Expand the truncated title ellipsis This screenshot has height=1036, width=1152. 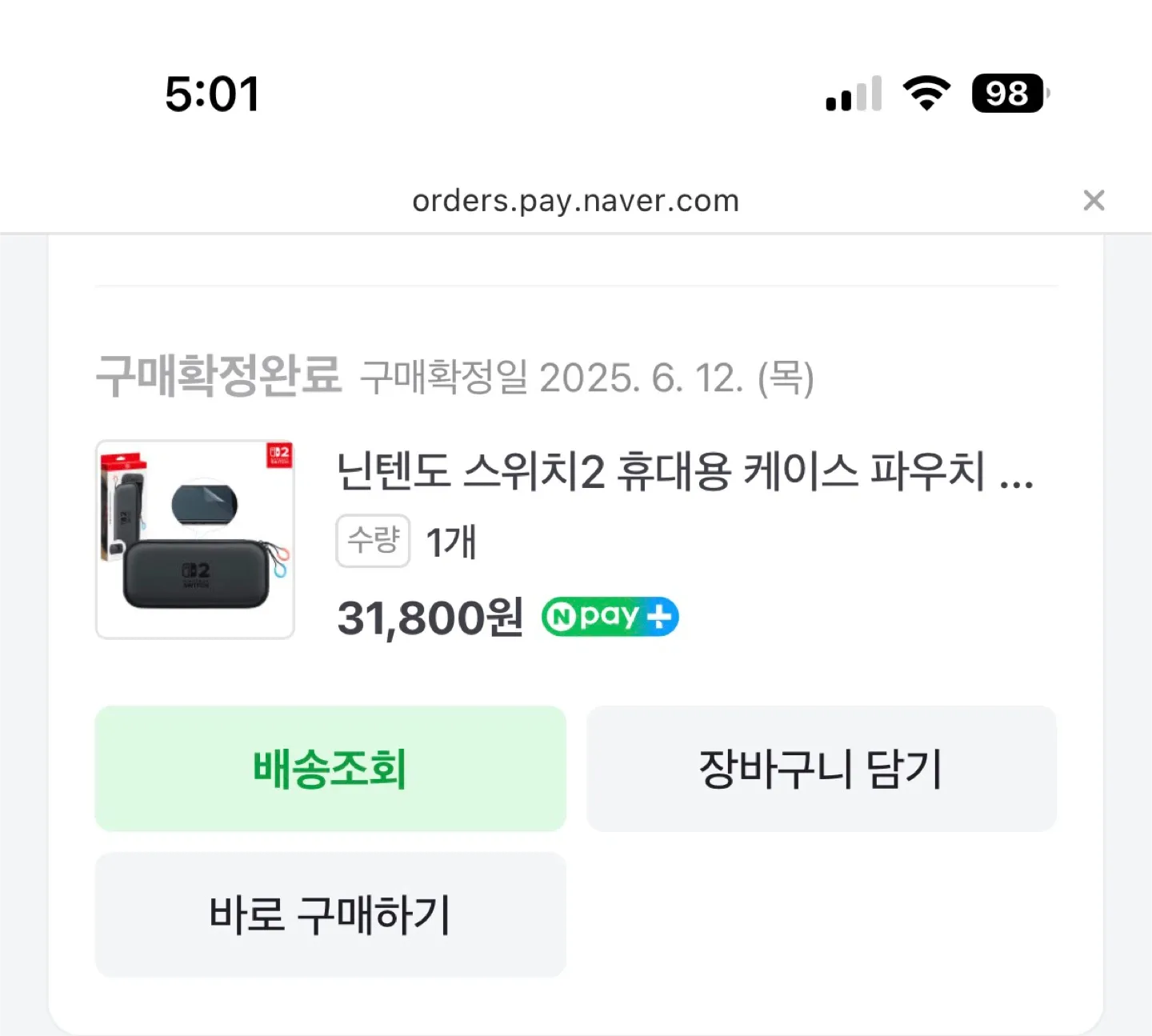[1016, 474]
